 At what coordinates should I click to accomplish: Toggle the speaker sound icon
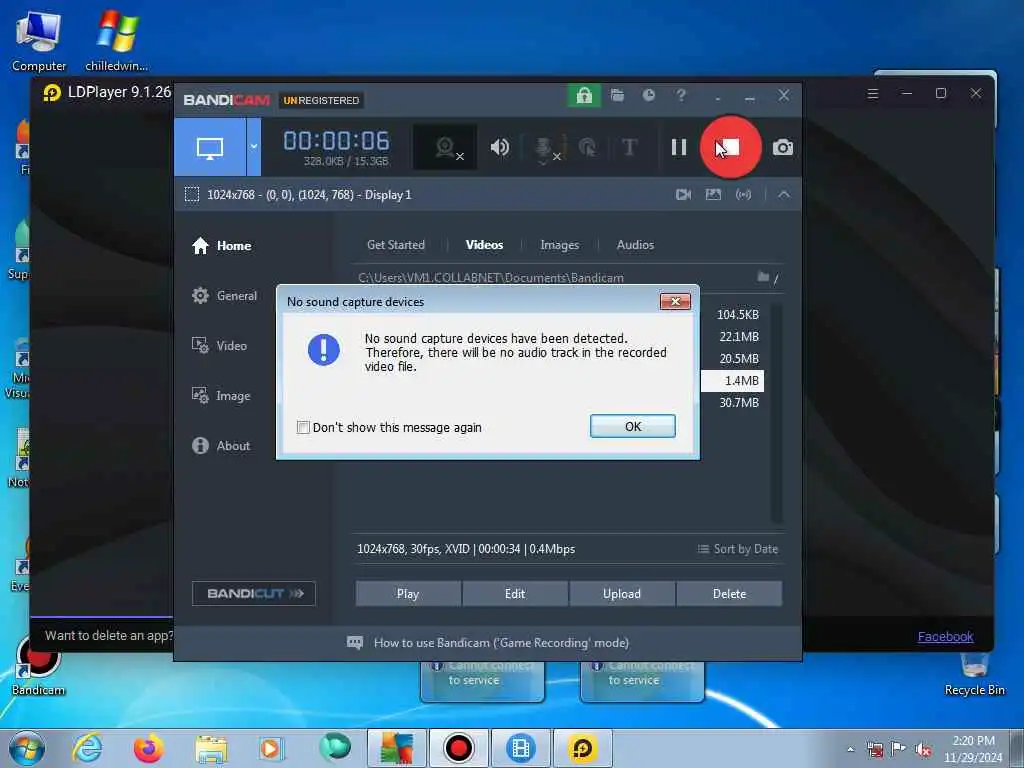[x=500, y=147]
